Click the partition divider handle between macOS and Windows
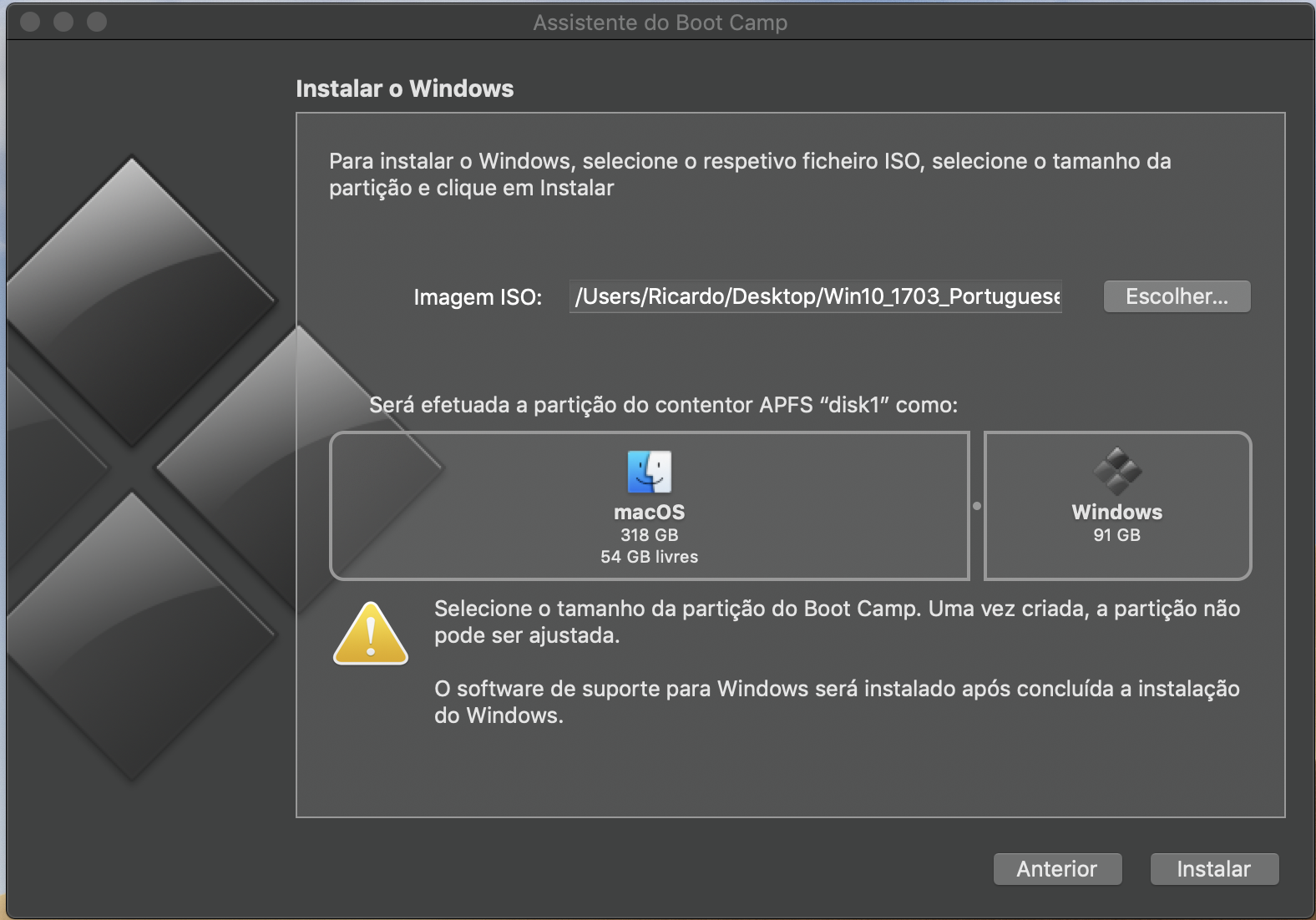Viewport: 1316px width, 920px height. (977, 506)
